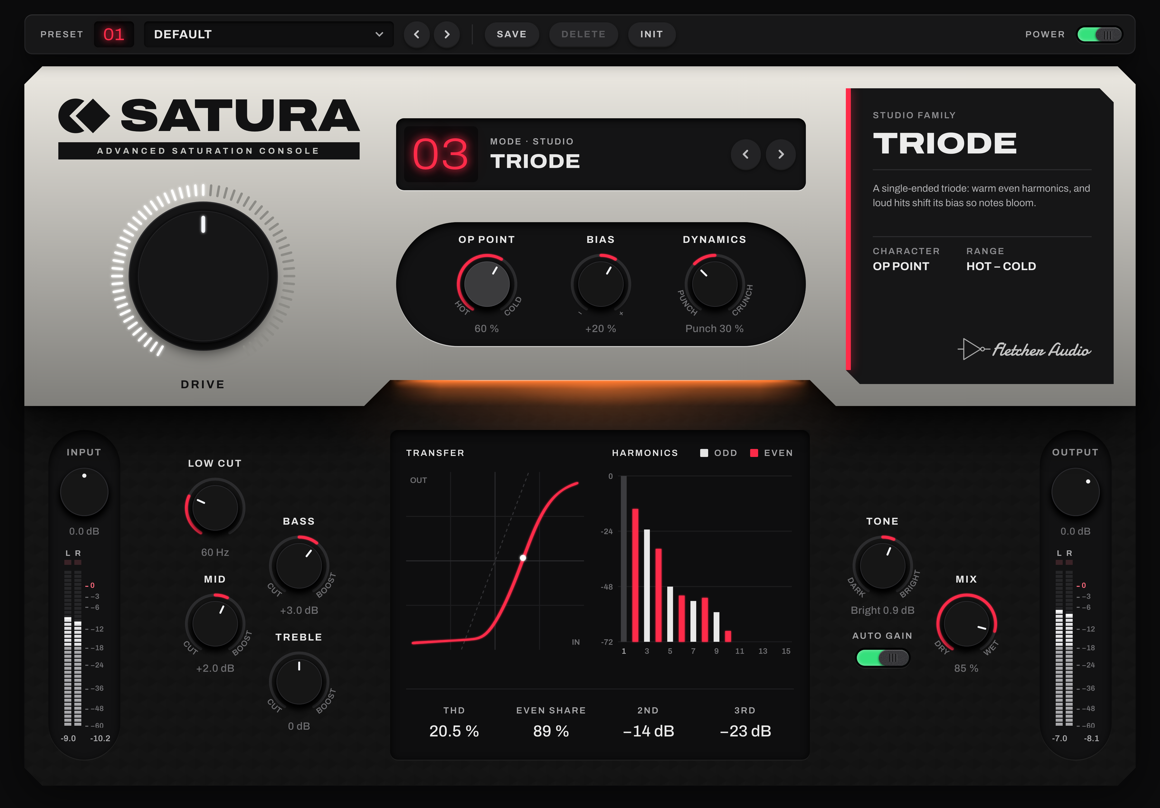1160x808 pixels.
Task: Click the Tone value Bright 0.9 dB
Action: pos(882,610)
